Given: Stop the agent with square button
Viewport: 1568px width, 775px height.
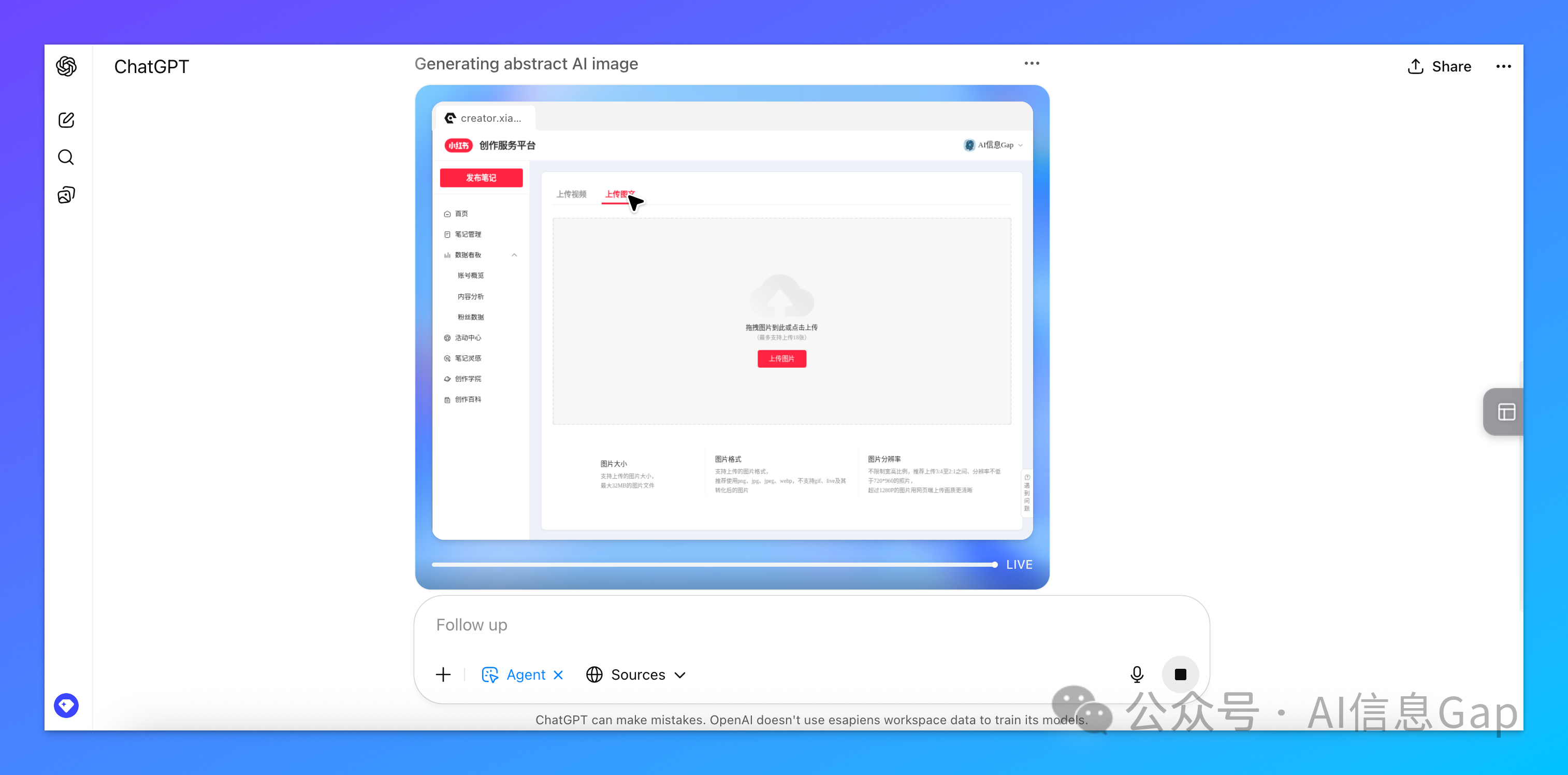Looking at the screenshot, I should click(1180, 674).
